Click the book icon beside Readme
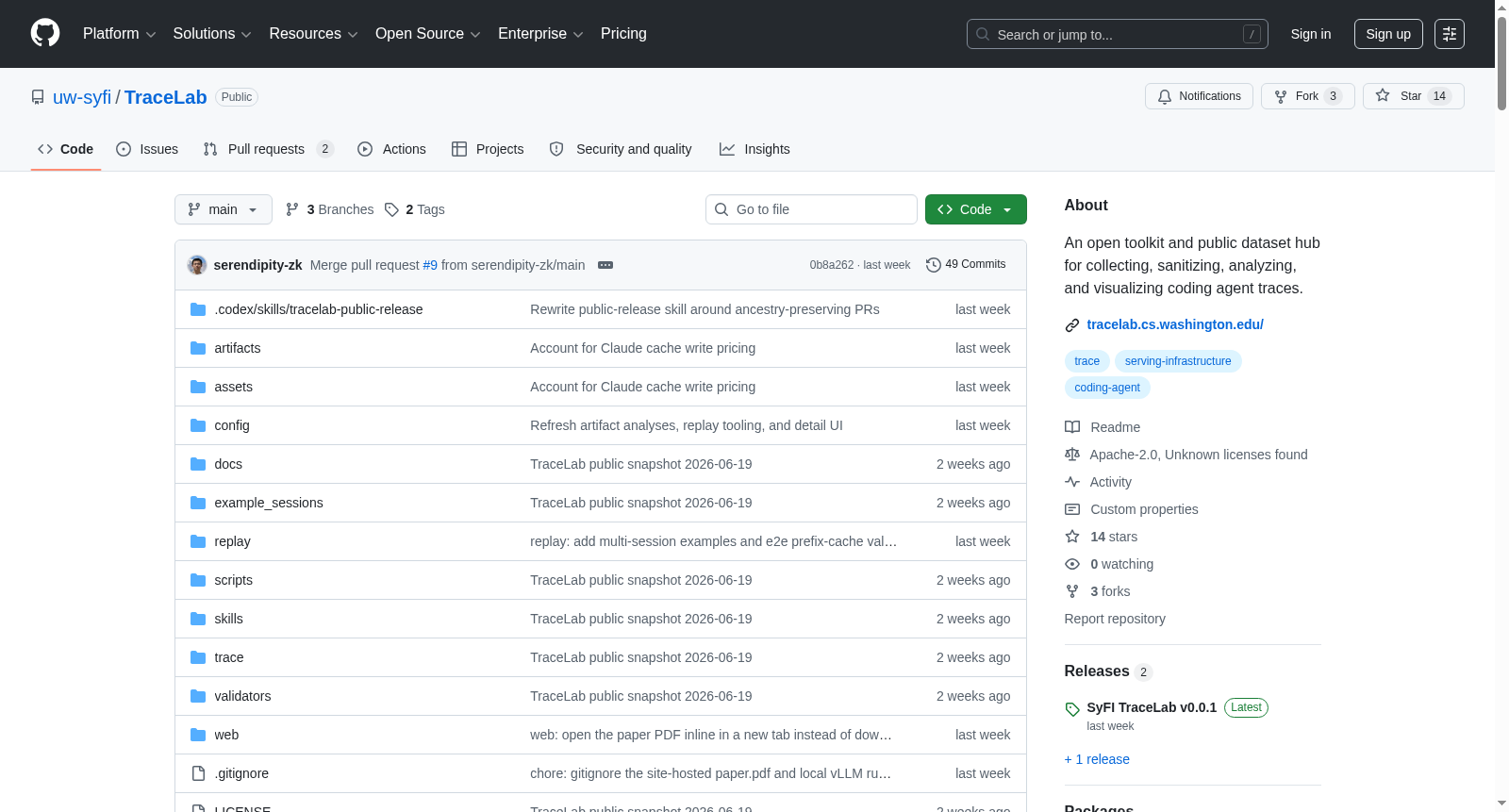Screen dimensions: 1509x812 [1072, 427]
